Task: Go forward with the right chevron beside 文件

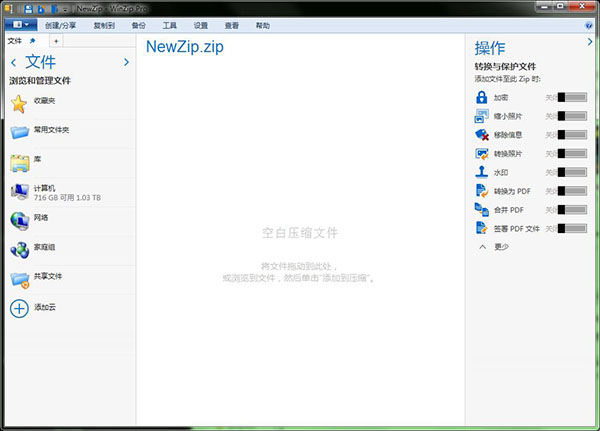Action: (126, 62)
